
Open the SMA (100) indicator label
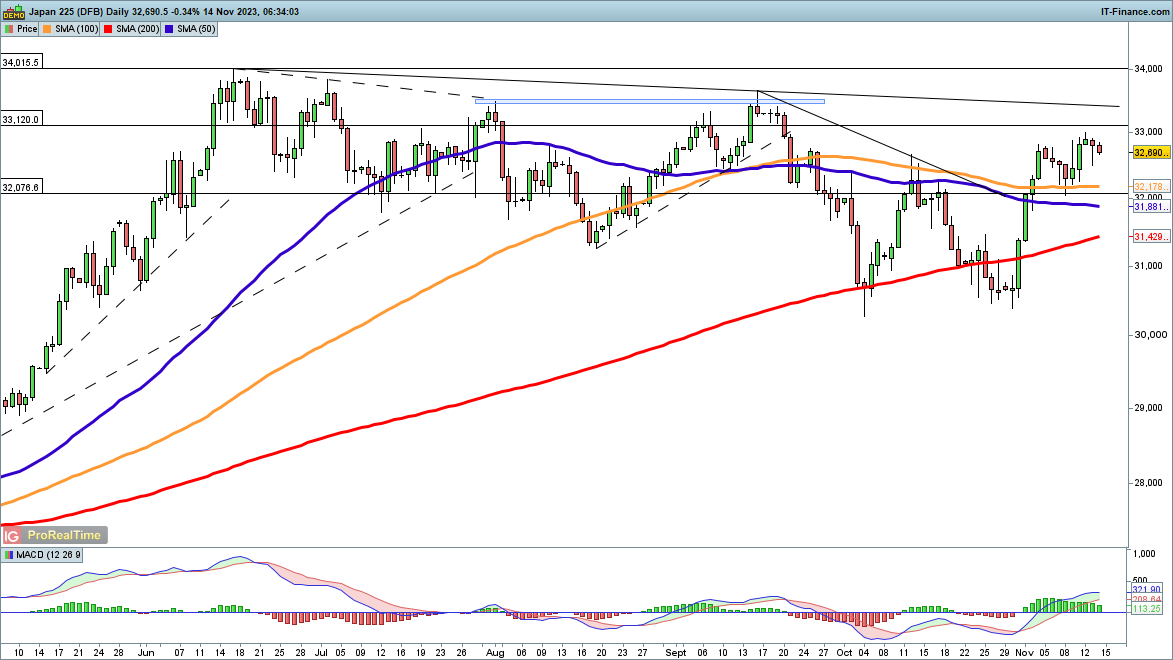(76, 28)
